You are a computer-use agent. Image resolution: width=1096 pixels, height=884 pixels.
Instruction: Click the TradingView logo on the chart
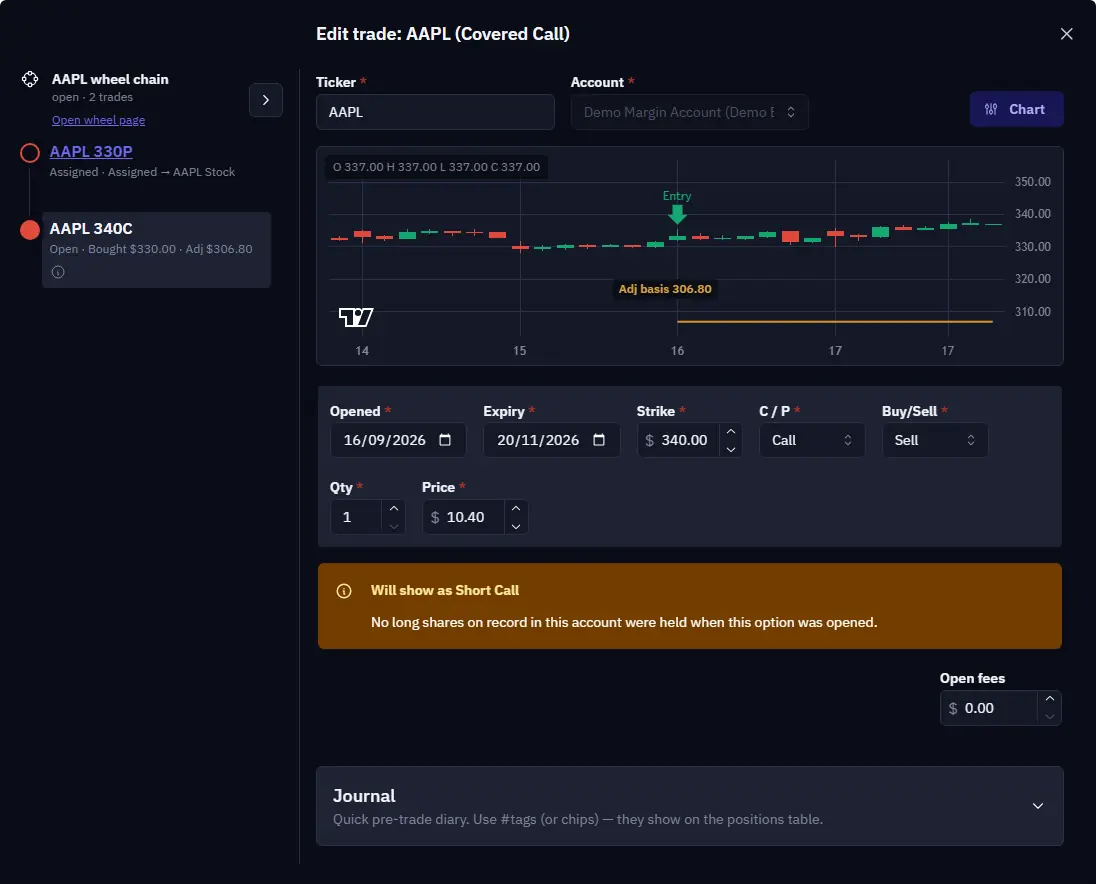356,317
